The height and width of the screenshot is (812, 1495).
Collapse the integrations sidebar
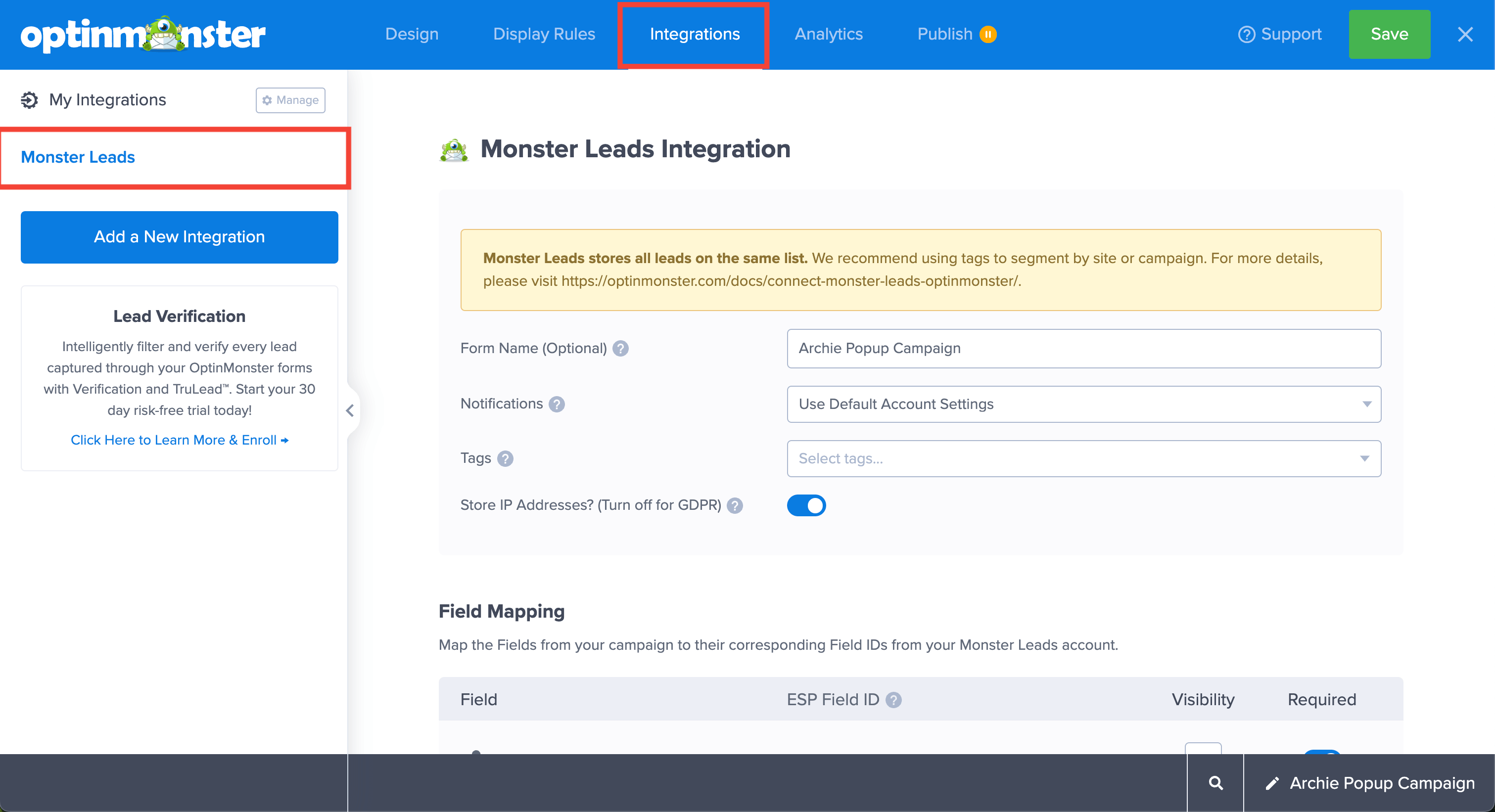tap(351, 410)
